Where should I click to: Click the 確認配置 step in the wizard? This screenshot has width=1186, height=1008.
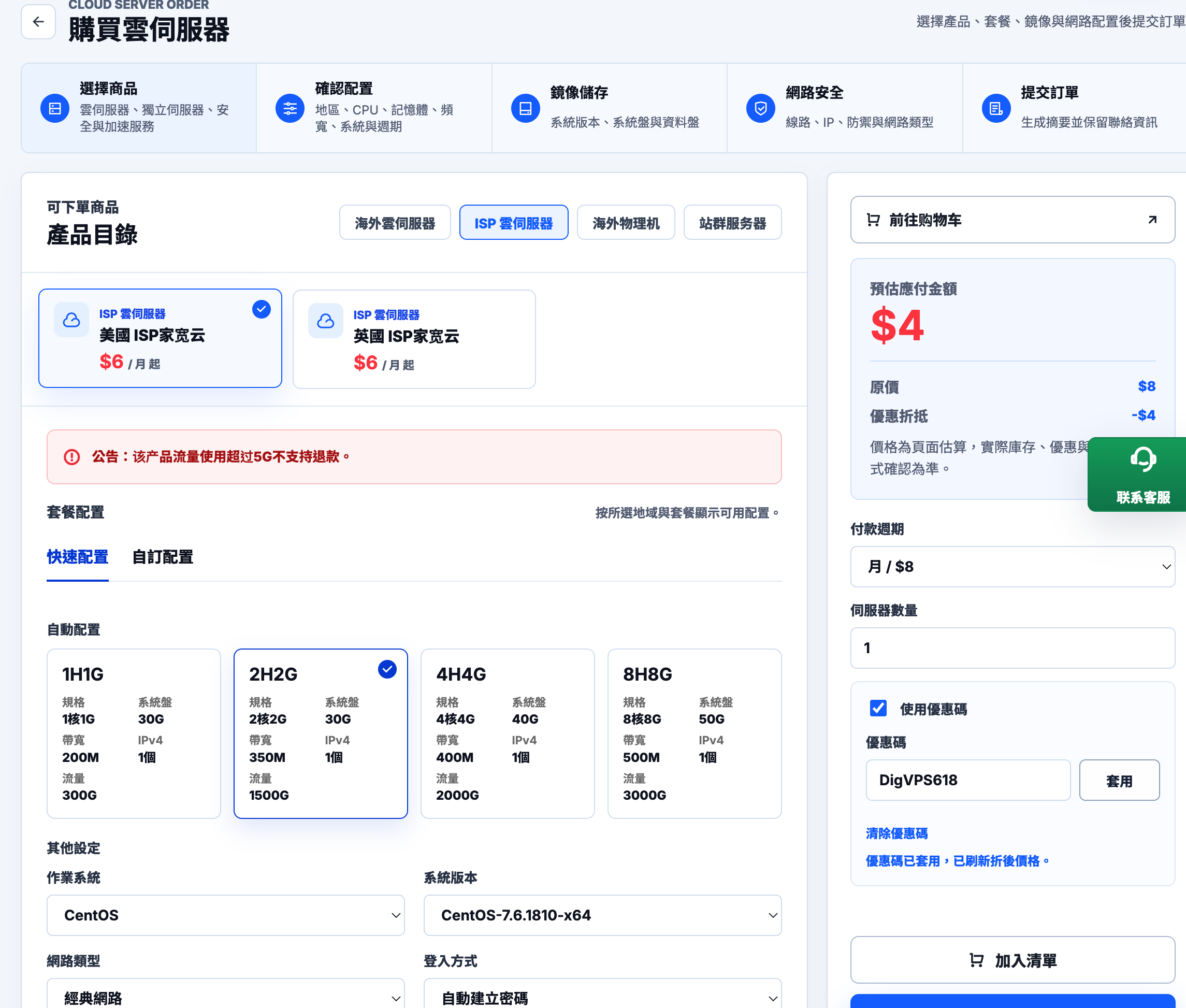pos(374,108)
